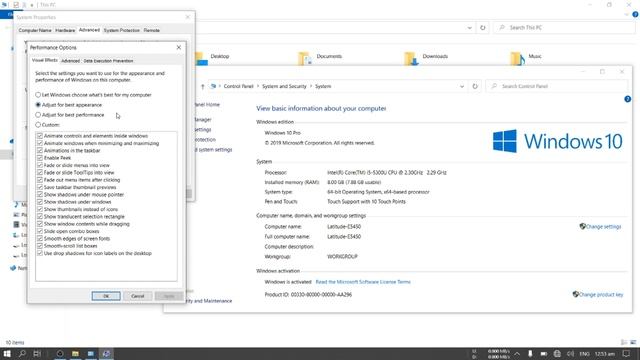The image size is (640, 360).
Task: Show hidden system tray icons
Action: tap(517, 353)
